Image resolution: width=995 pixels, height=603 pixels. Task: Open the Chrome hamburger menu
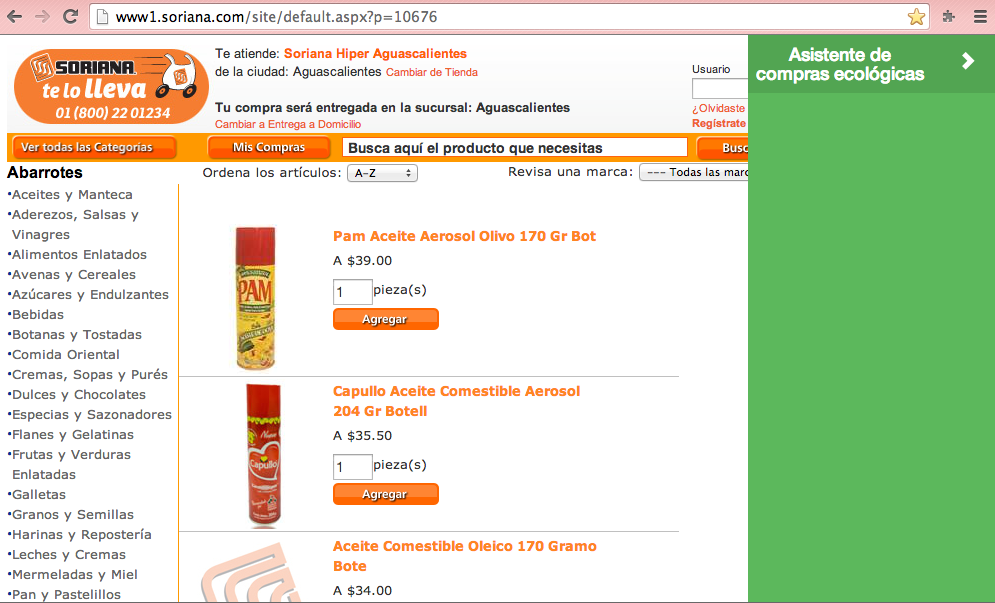coord(980,17)
